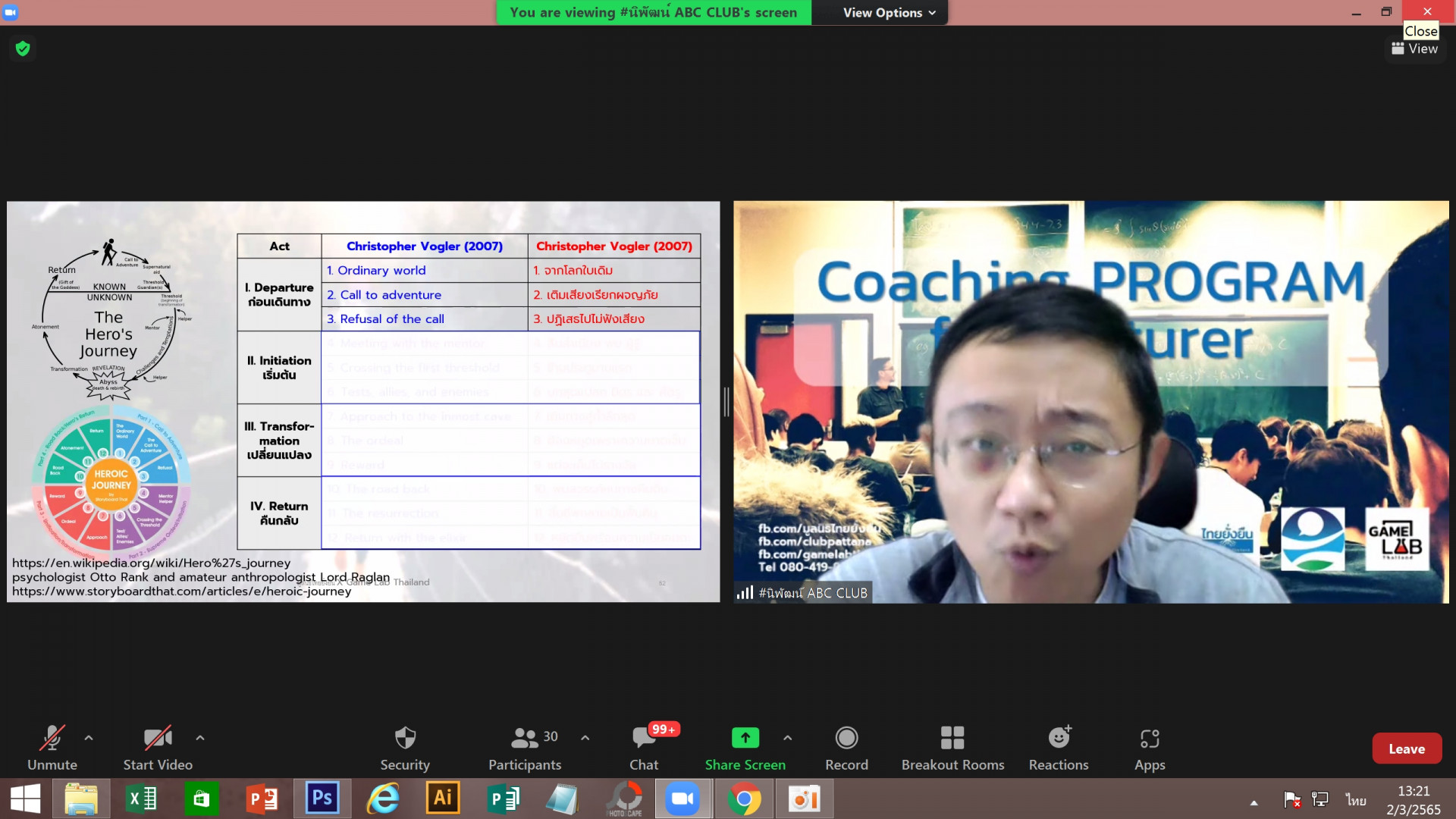Open the green Store app in taskbar

tap(201, 799)
